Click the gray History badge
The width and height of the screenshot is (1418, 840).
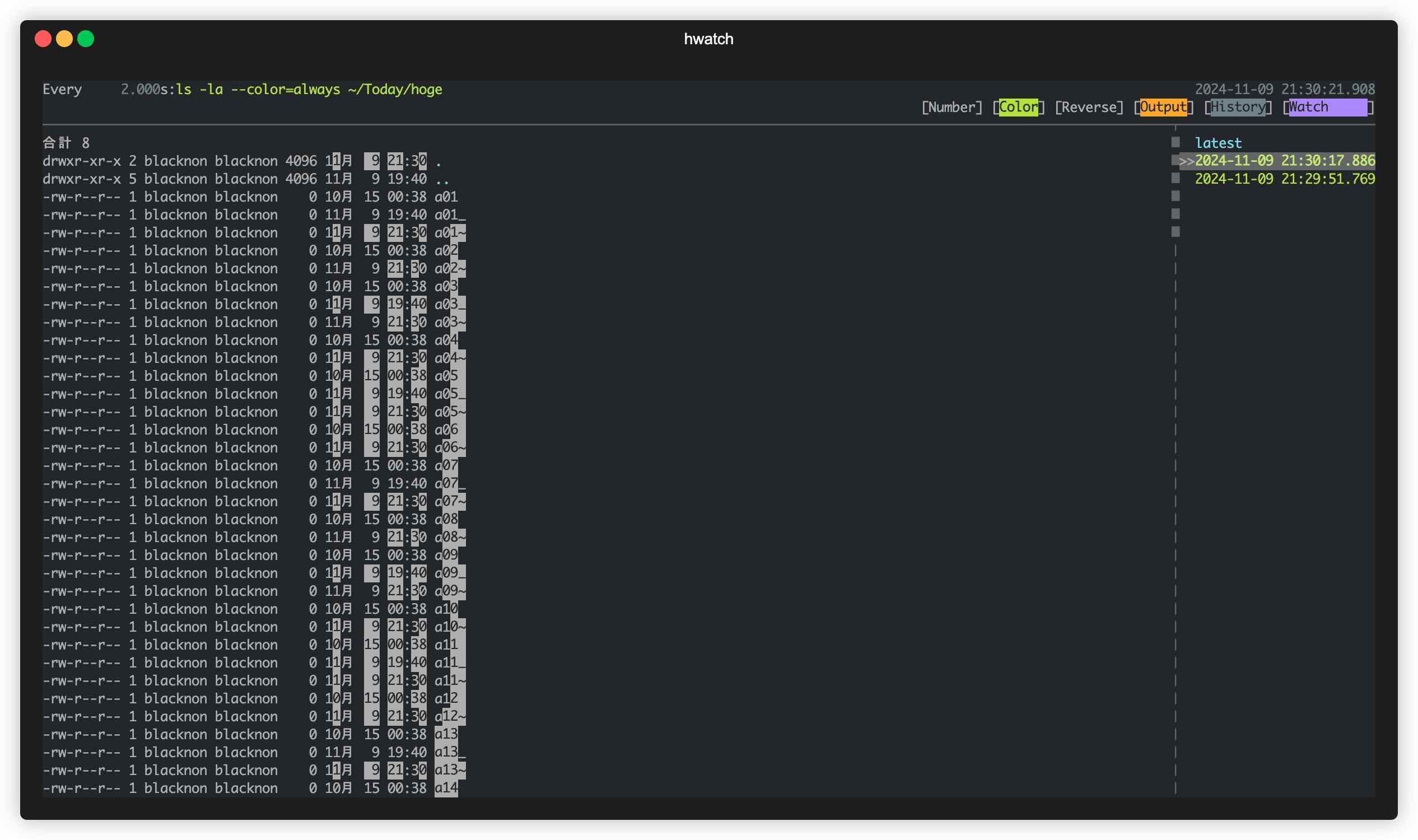click(1238, 107)
